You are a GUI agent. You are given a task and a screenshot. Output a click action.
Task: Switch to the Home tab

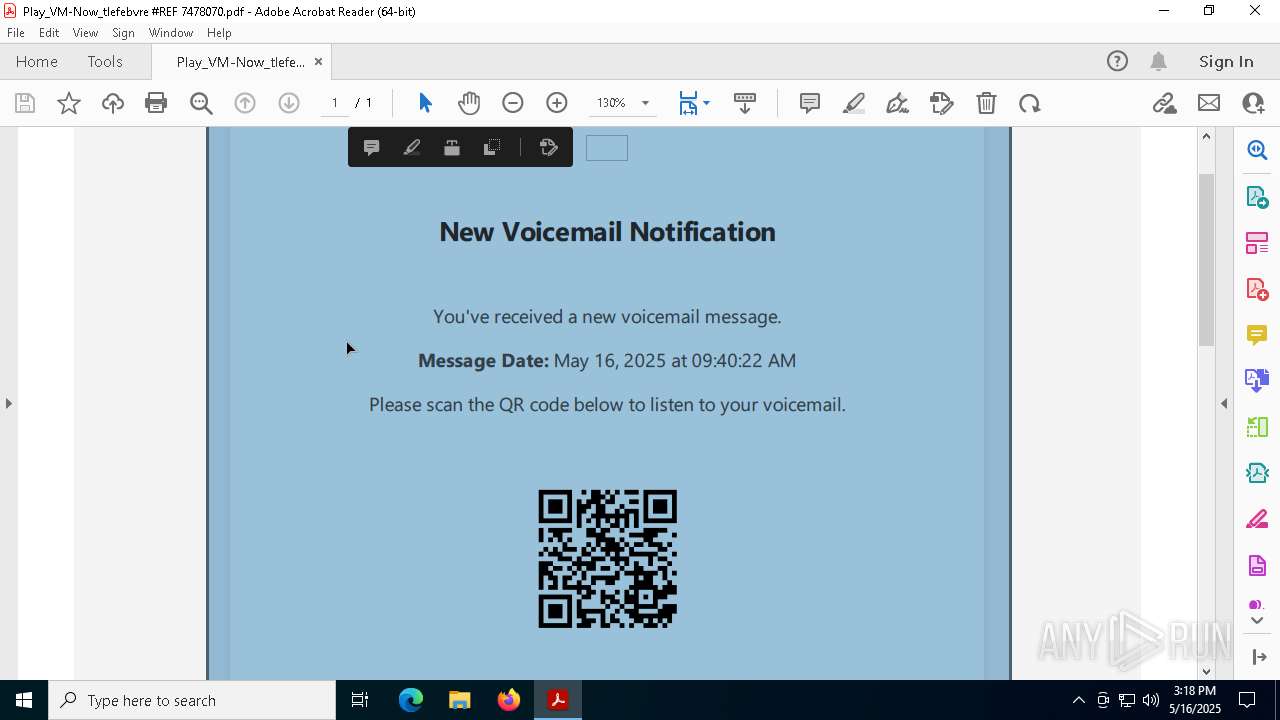click(x=37, y=61)
